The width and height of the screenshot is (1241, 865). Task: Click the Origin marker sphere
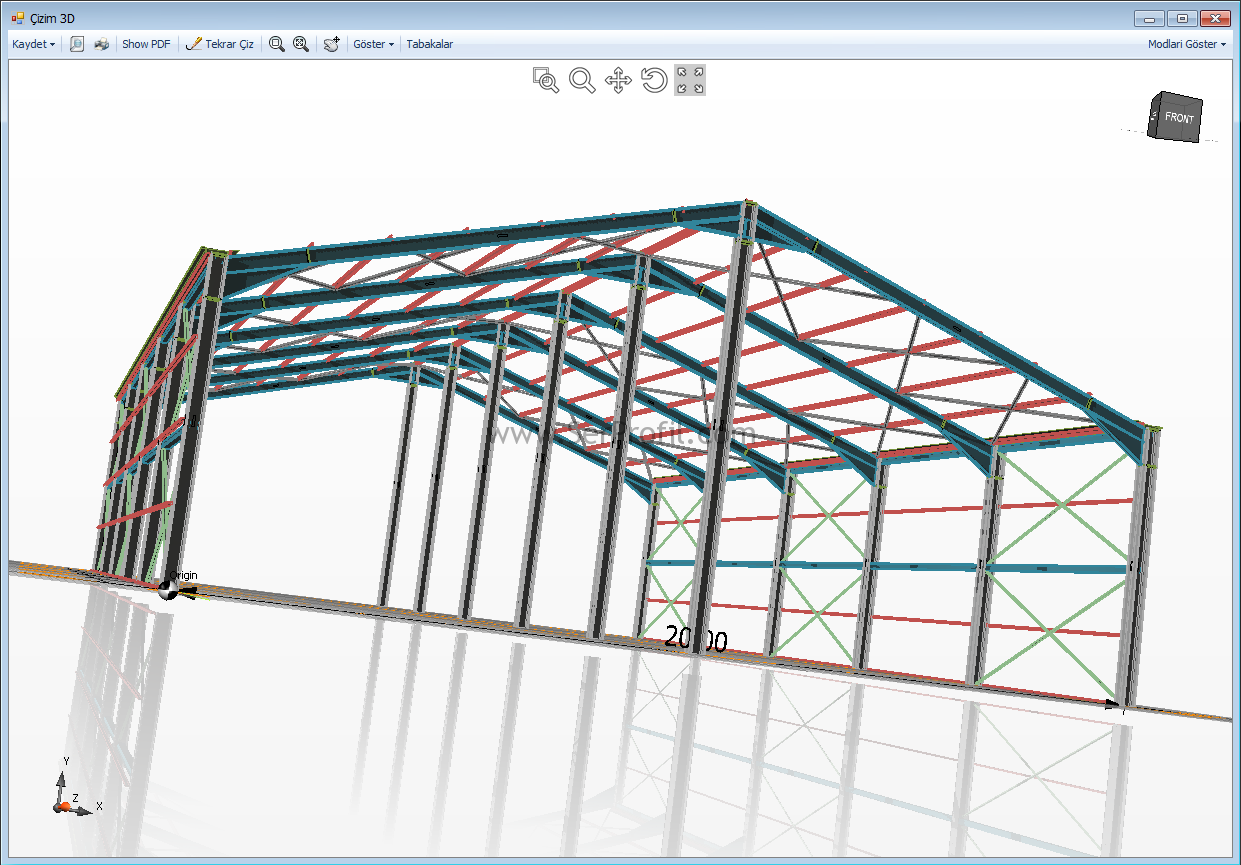pyautogui.click(x=167, y=590)
